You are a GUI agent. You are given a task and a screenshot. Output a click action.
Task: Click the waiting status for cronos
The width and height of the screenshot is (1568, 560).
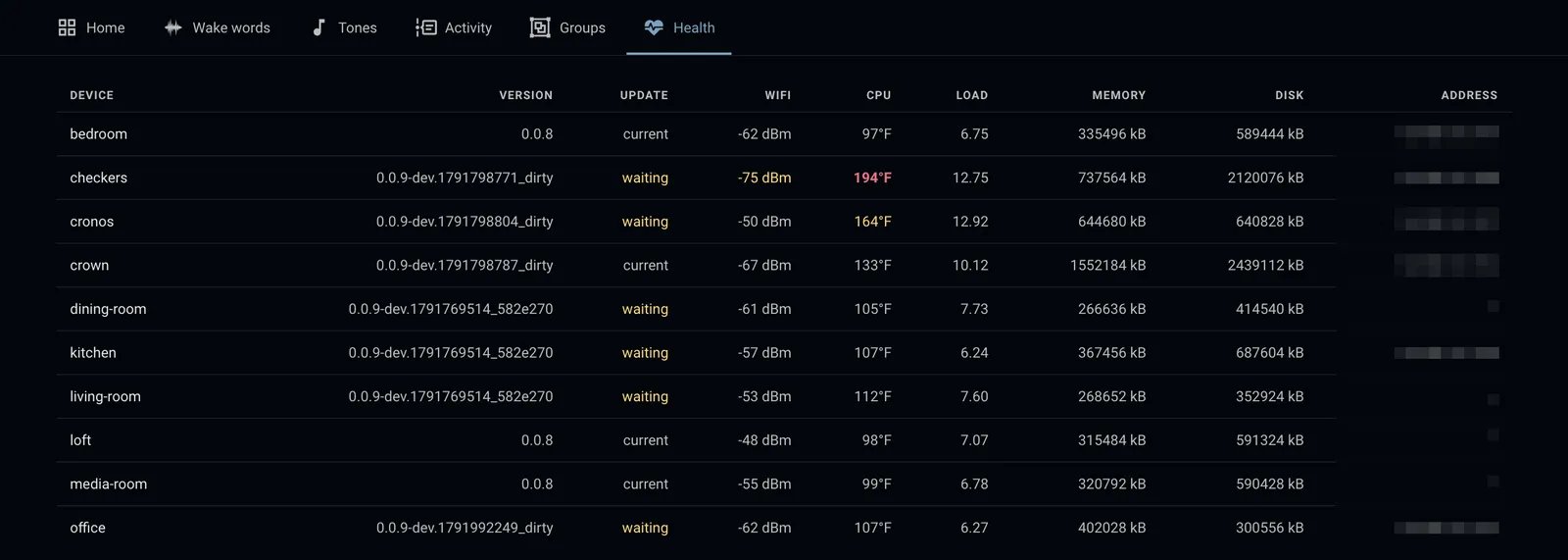point(645,222)
